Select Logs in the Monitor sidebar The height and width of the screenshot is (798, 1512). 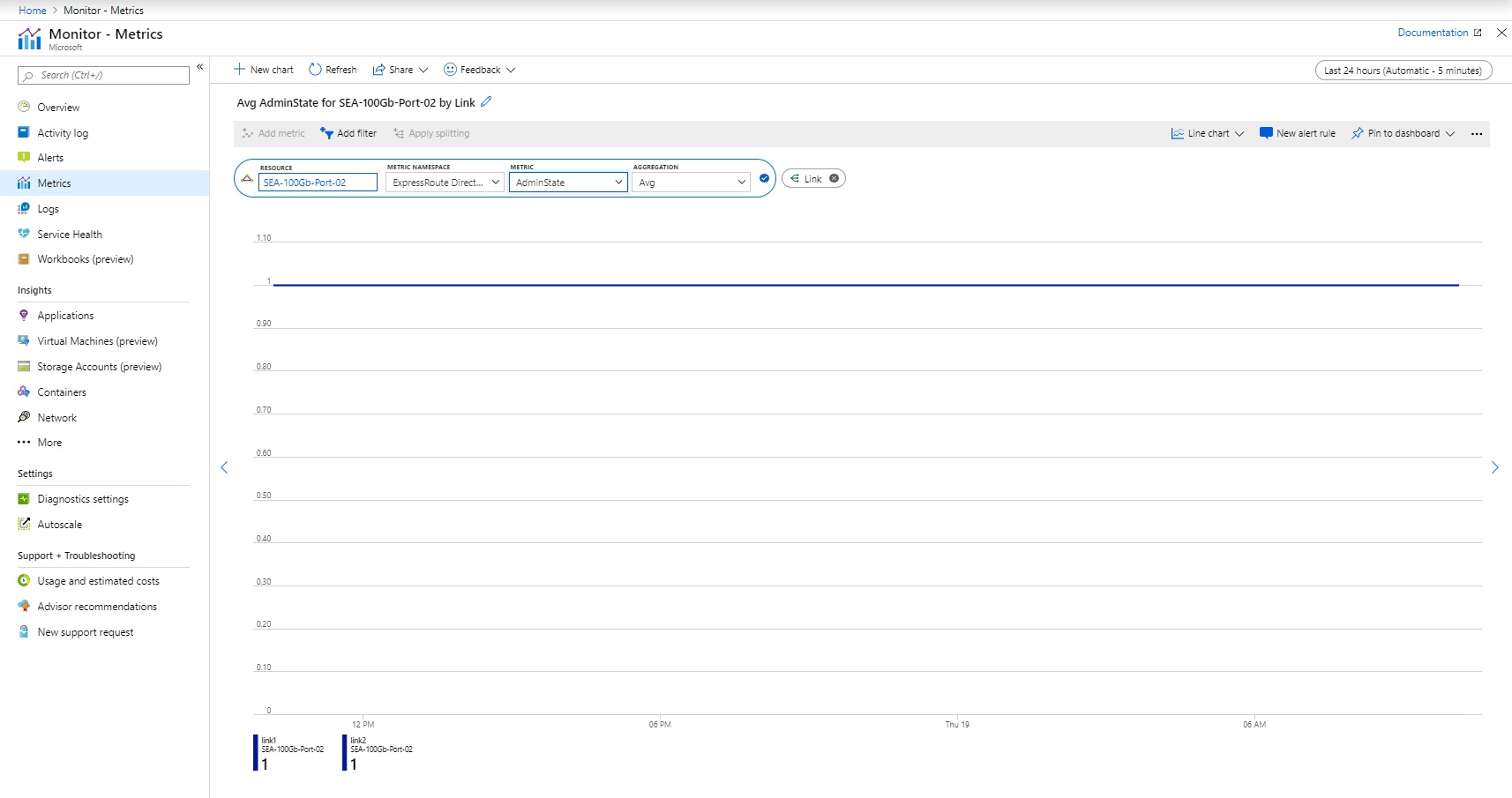point(49,208)
